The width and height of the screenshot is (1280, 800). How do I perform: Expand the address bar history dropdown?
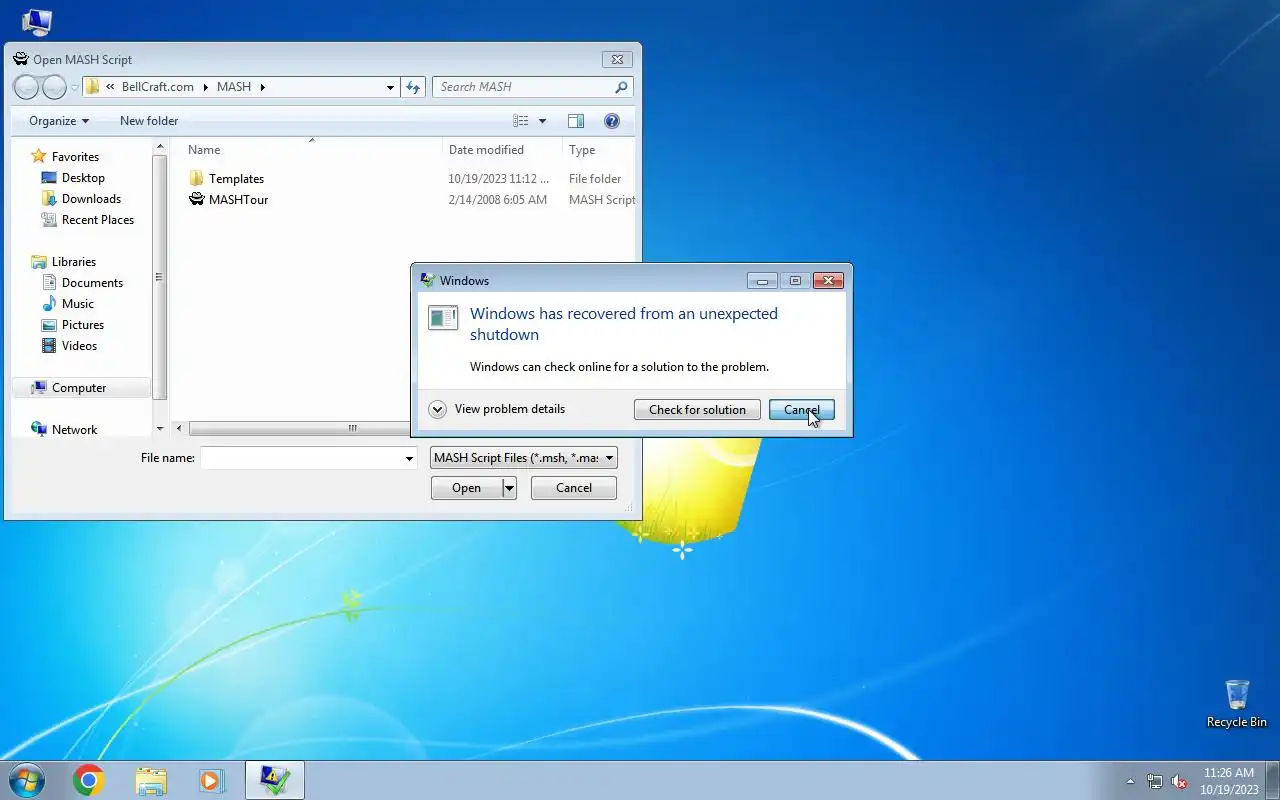coord(390,87)
